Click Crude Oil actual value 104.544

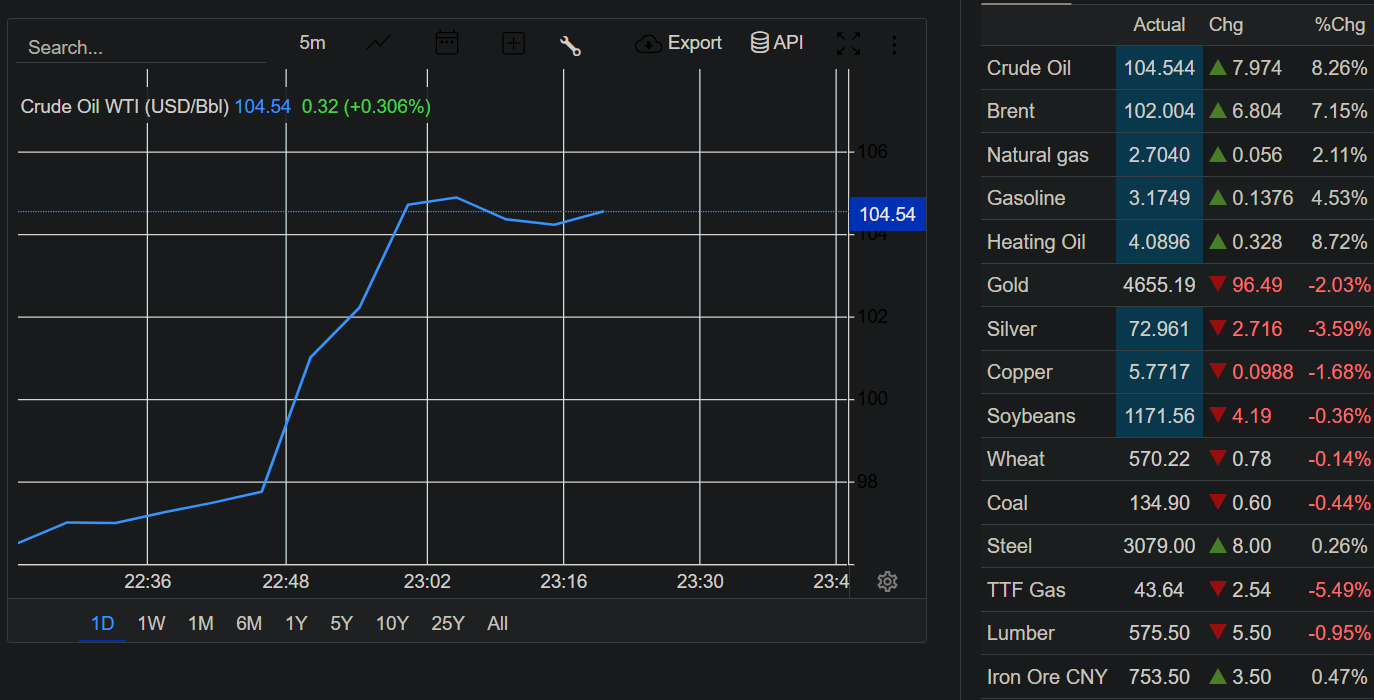click(1159, 68)
